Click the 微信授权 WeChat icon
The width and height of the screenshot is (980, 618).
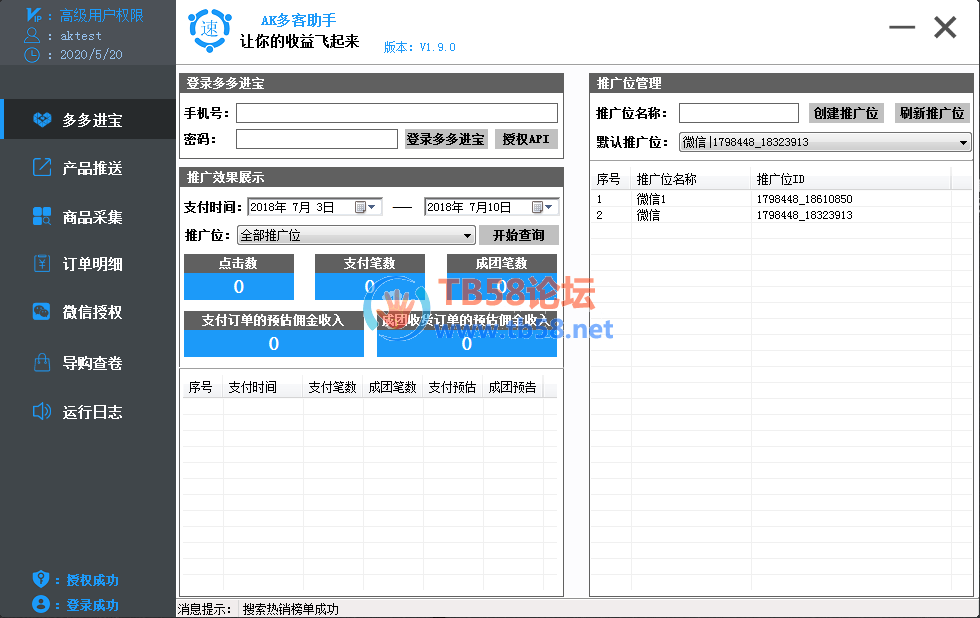pos(42,311)
